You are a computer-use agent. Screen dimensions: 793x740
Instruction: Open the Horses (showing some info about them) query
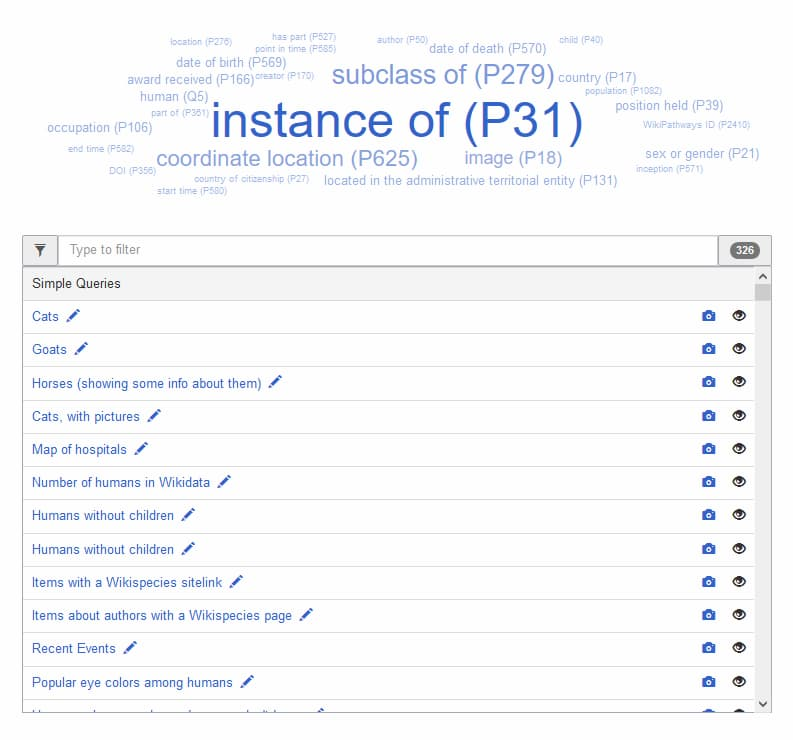tap(146, 383)
